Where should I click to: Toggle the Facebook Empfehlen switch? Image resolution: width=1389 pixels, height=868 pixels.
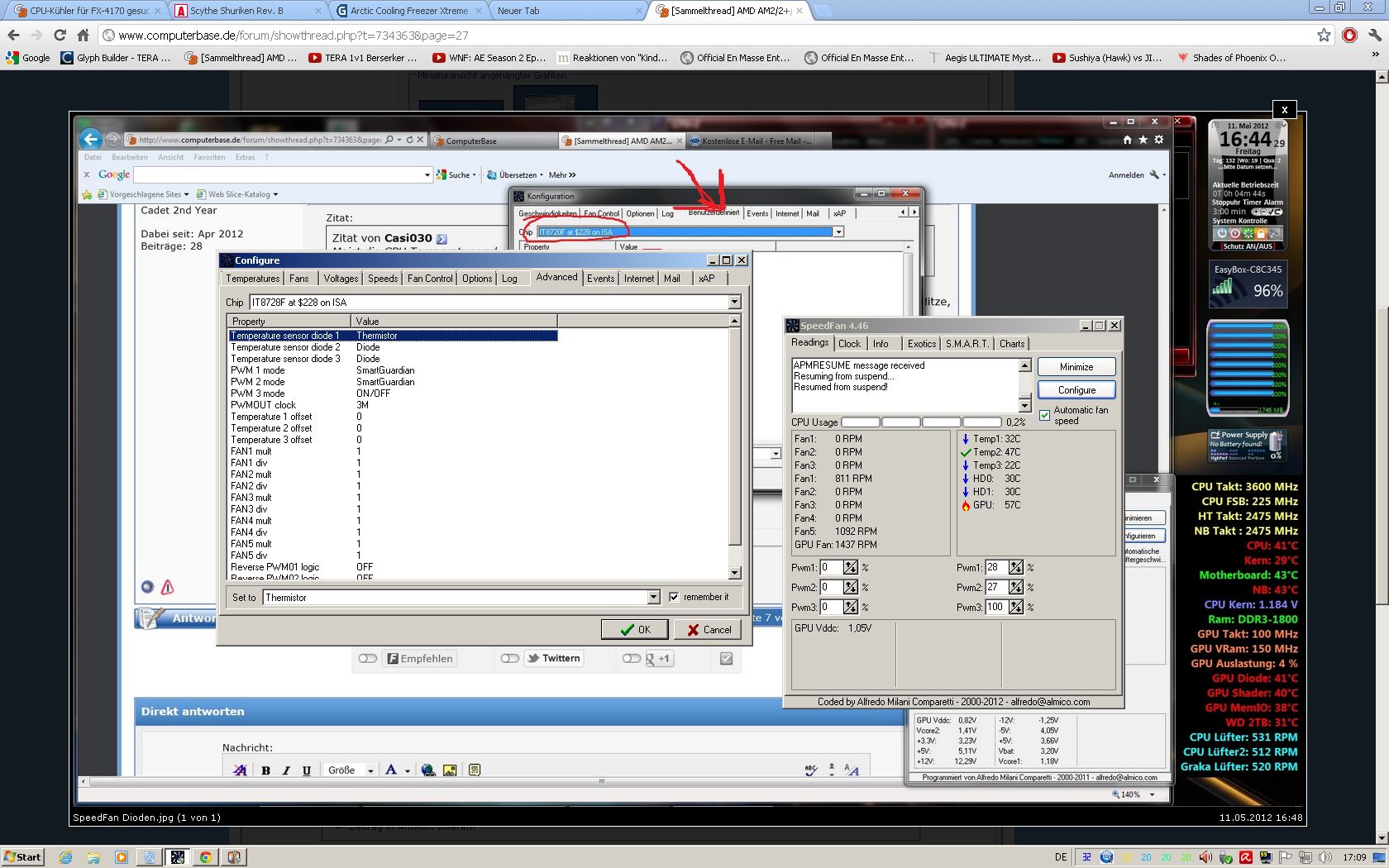tap(368, 659)
